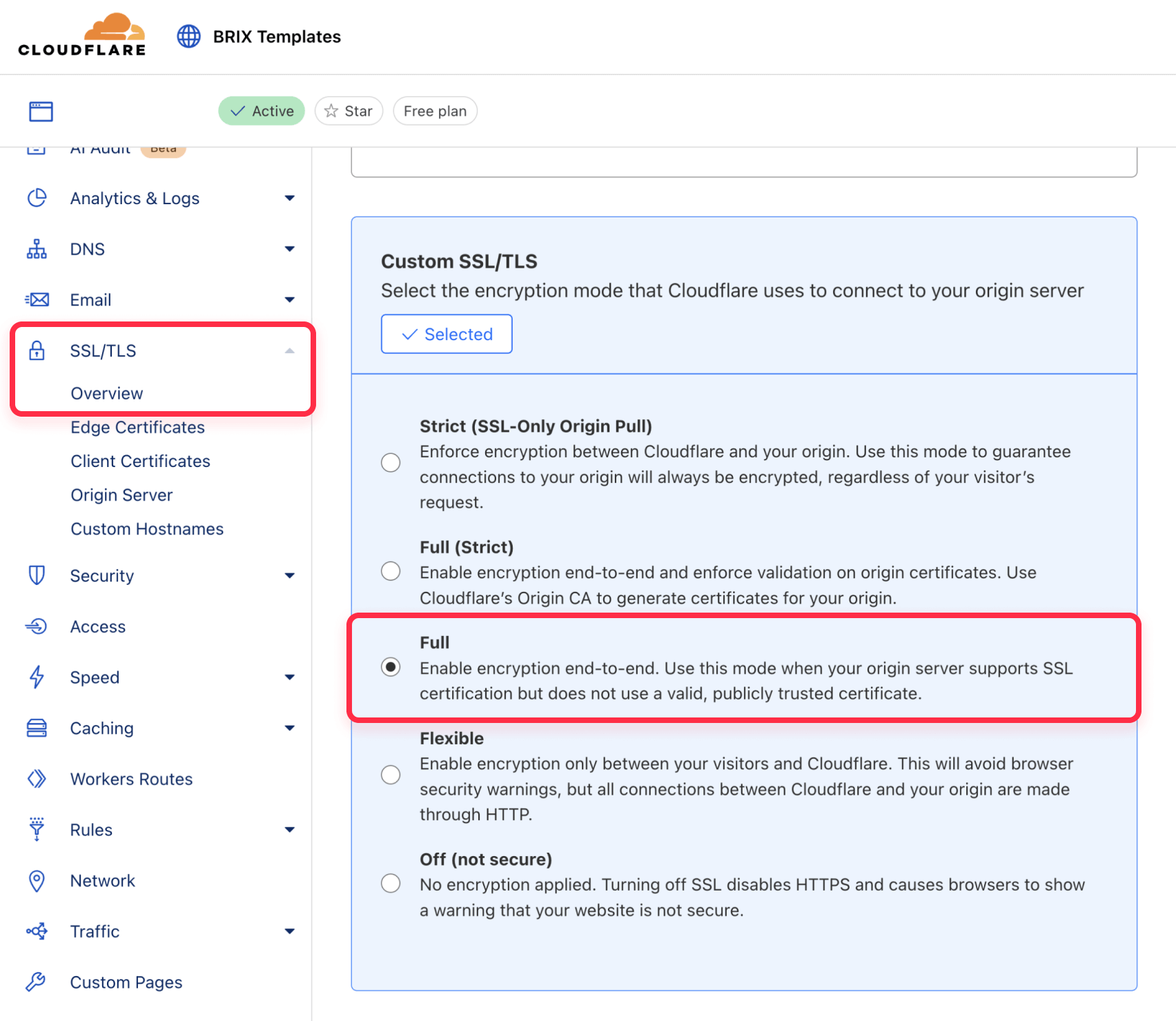Click the Analytics & Logs pie chart icon
The height and width of the screenshot is (1021, 1176).
(37, 198)
